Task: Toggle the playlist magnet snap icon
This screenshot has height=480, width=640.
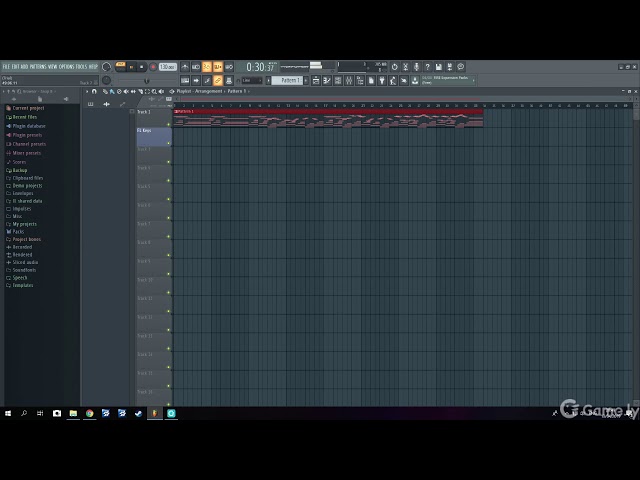Action: [x=94, y=91]
